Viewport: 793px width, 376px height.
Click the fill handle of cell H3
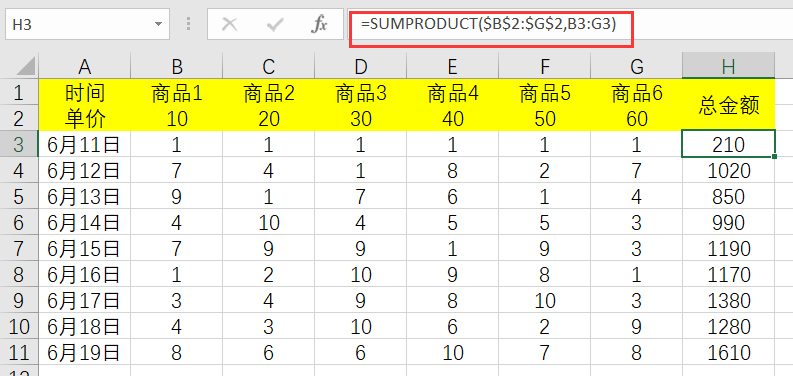tap(775, 157)
